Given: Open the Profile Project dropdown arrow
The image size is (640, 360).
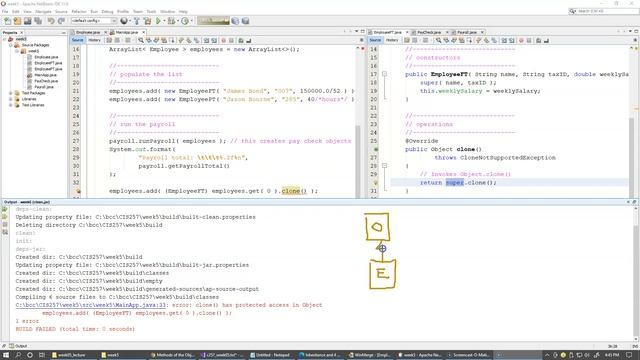Looking at the screenshot, I should coord(191,21).
